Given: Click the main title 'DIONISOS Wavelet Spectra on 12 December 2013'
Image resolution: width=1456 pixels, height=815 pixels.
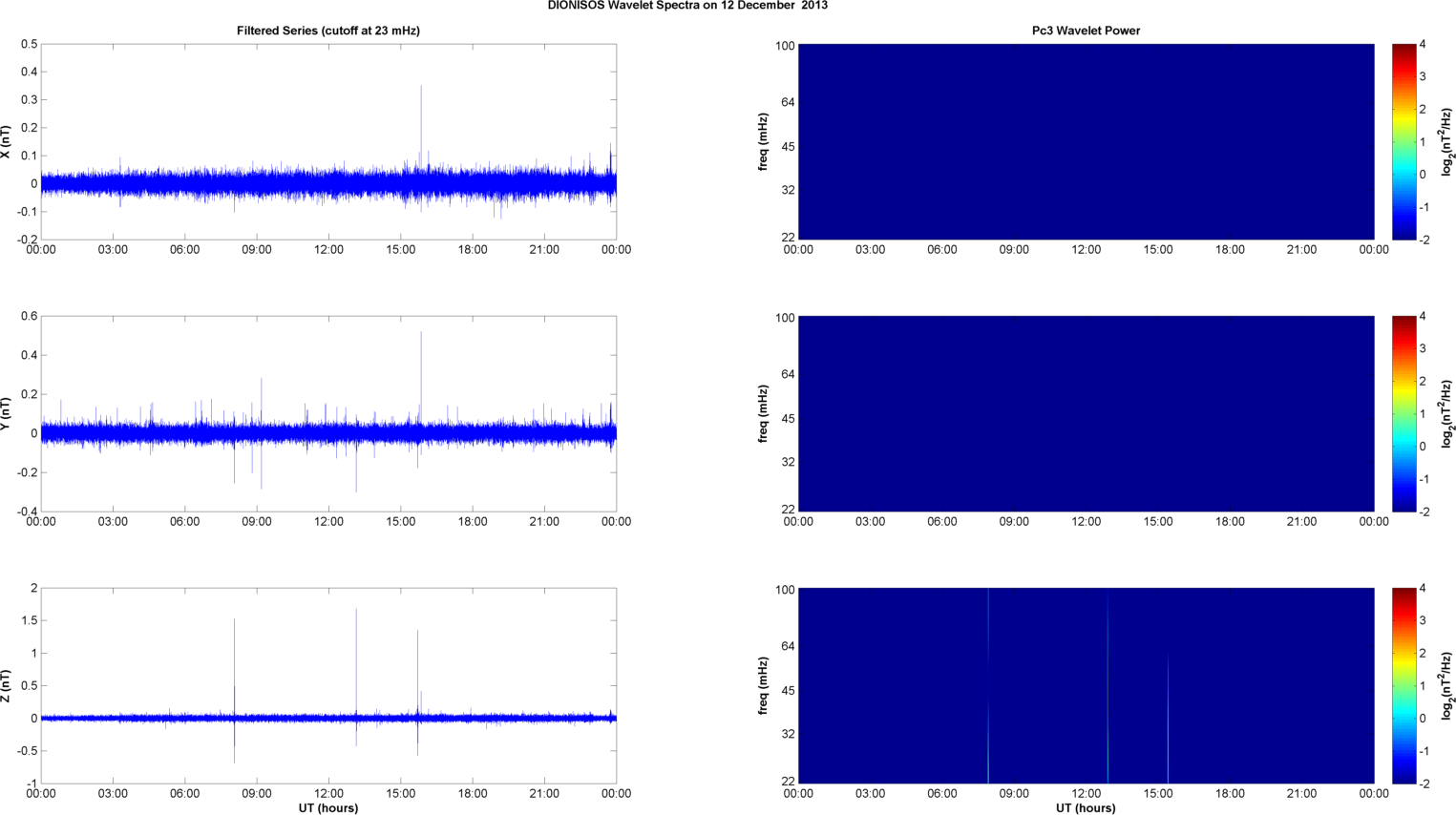Looking at the screenshot, I should pyautogui.click(x=687, y=6).
